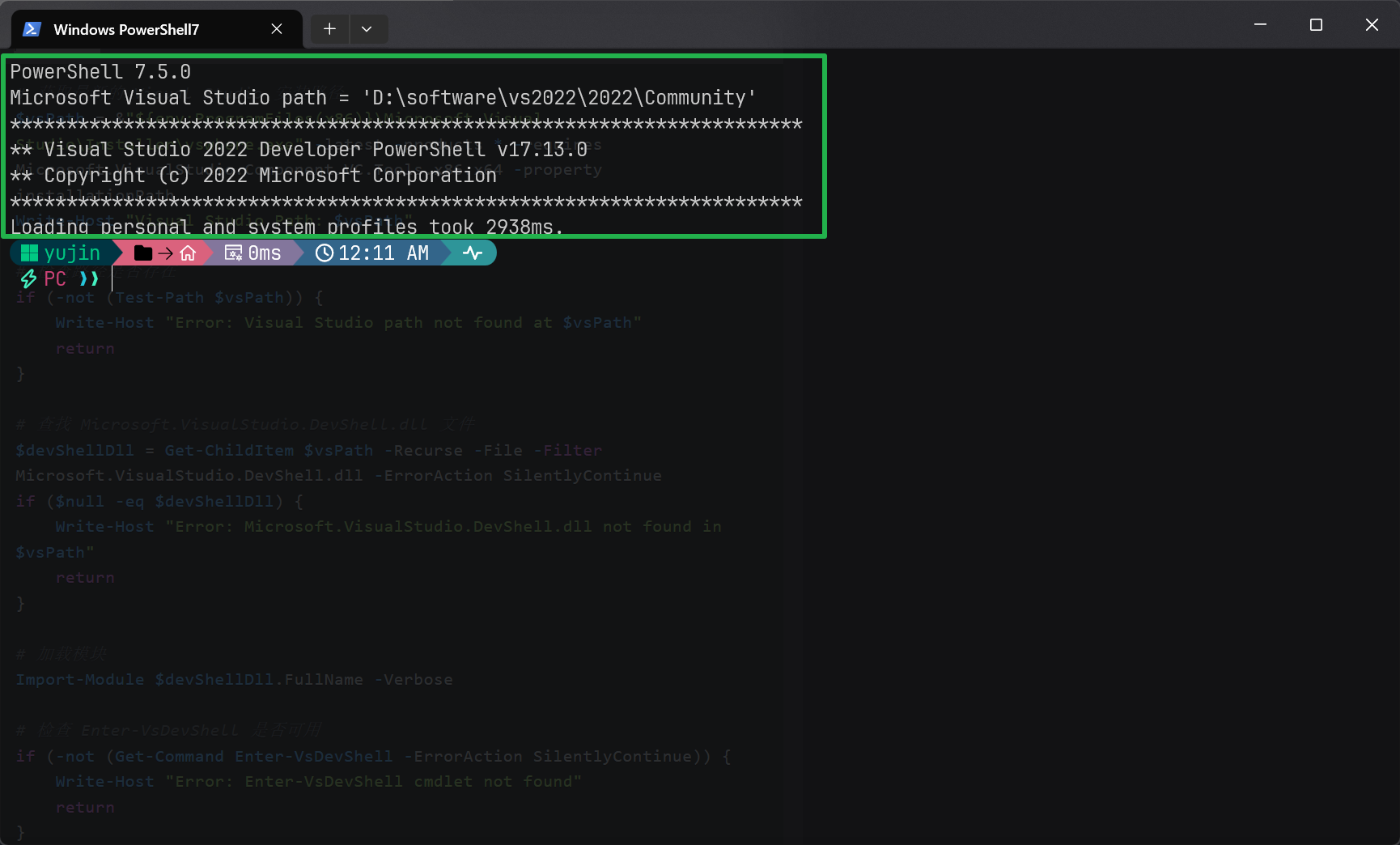Click the PowerShell 7.5.0 version line

click(100, 72)
